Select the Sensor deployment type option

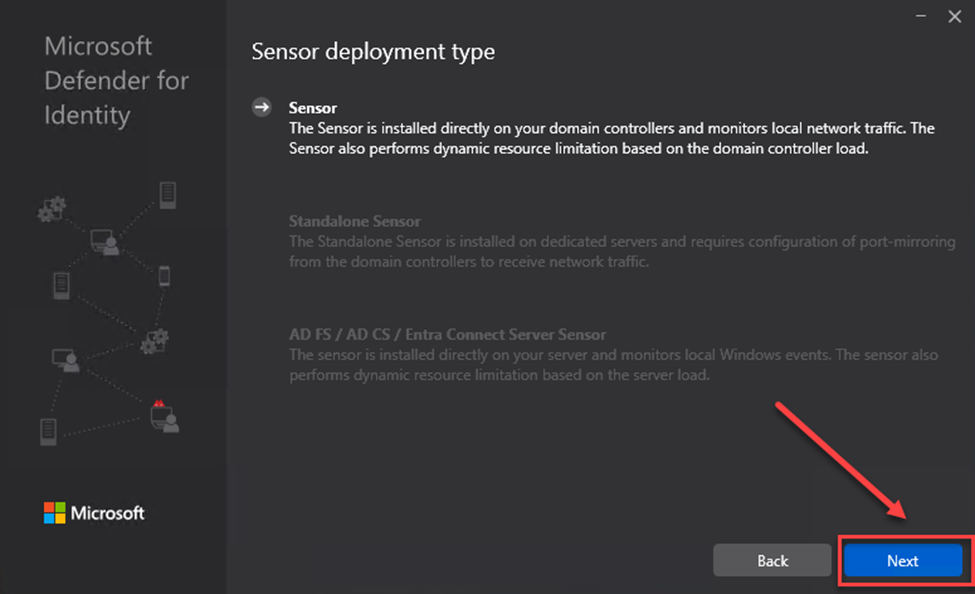pyautogui.click(x=313, y=107)
